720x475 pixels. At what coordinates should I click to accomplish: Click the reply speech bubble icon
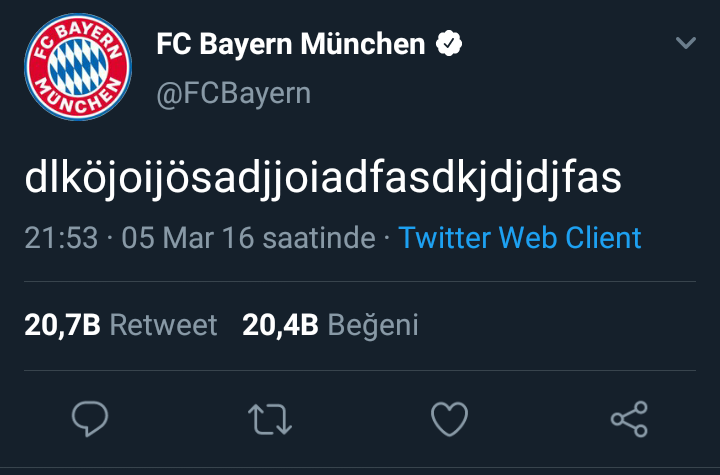(91, 418)
